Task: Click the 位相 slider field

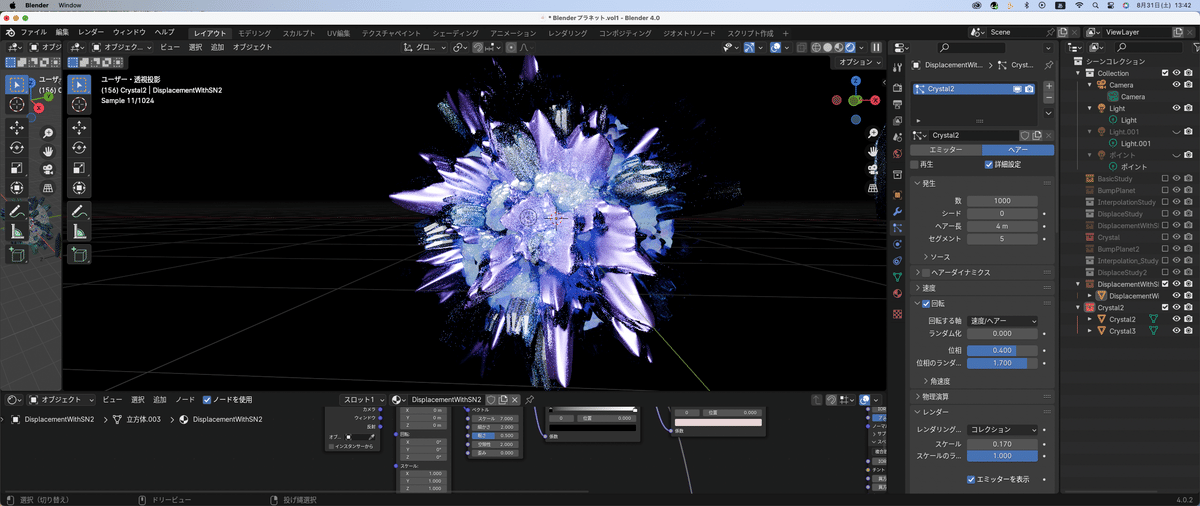Action: tap(1003, 350)
